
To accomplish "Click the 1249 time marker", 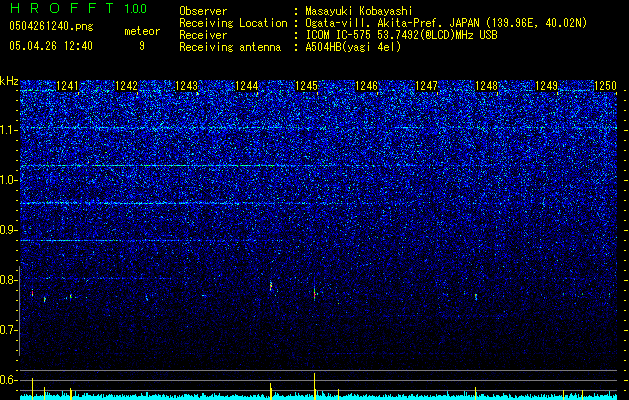I will [546, 85].
